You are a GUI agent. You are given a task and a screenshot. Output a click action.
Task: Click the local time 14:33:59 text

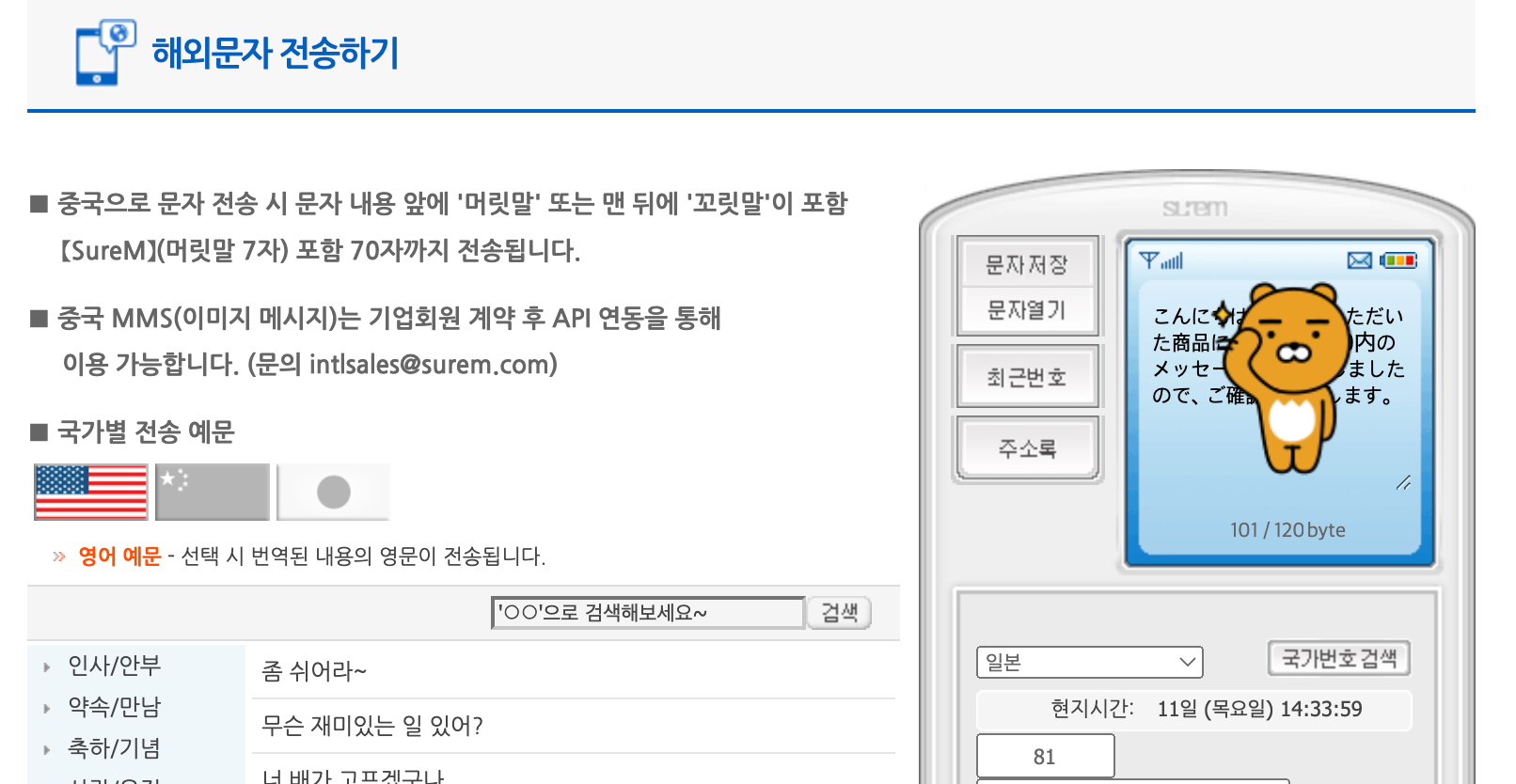pos(1320,709)
